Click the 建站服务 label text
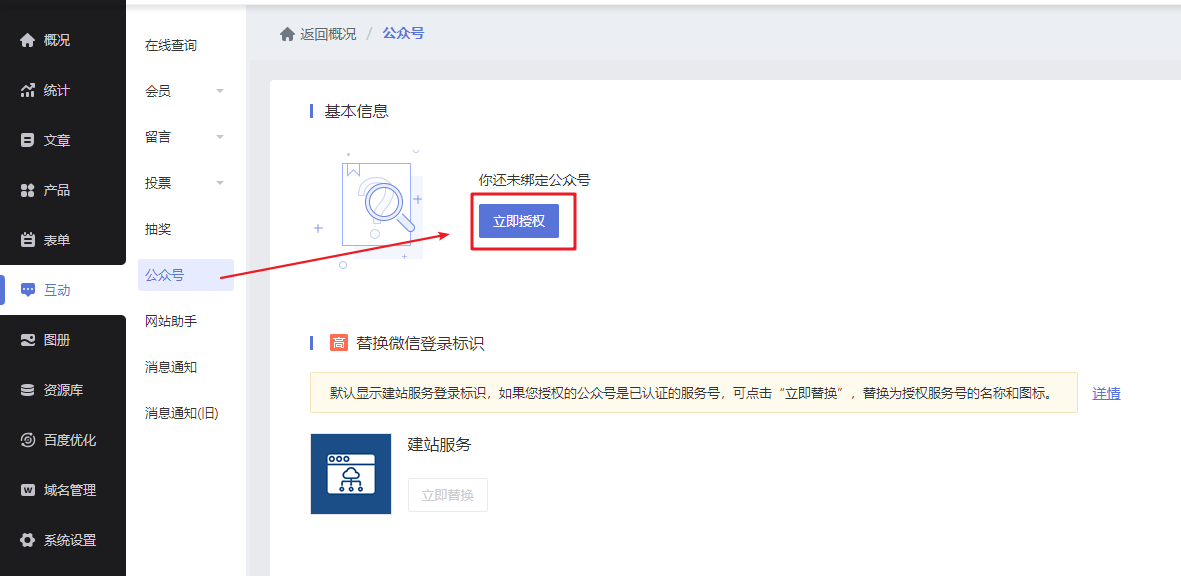1181x576 pixels. click(x=439, y=445)
